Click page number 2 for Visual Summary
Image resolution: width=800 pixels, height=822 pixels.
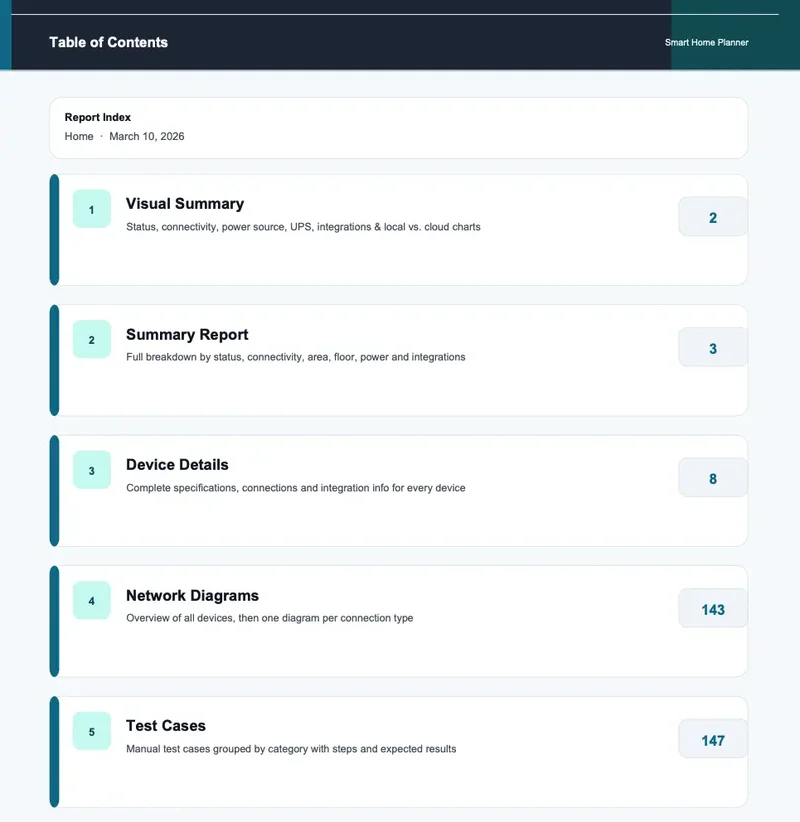(x=713, y=216)
